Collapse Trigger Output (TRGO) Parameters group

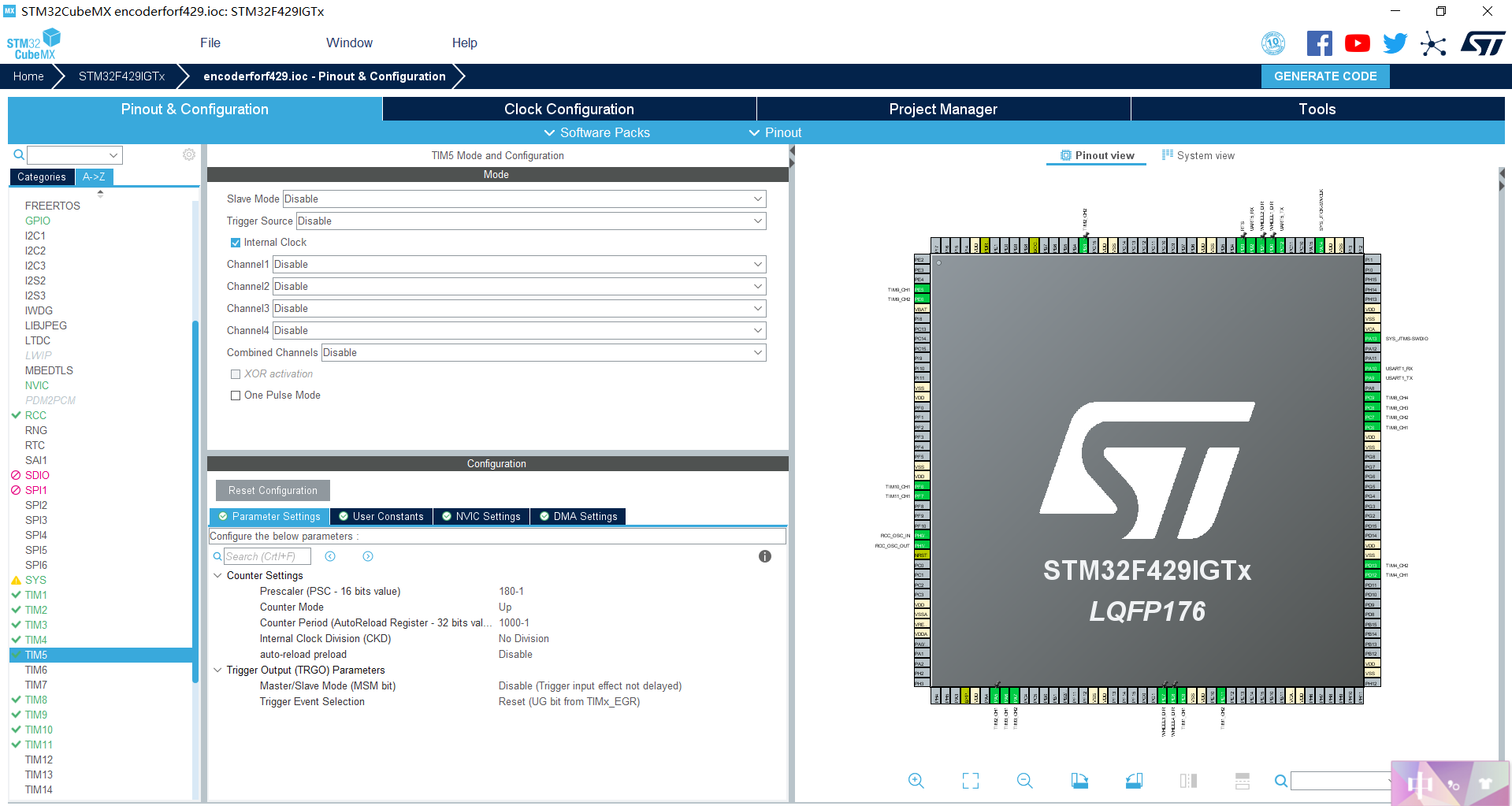217,670
